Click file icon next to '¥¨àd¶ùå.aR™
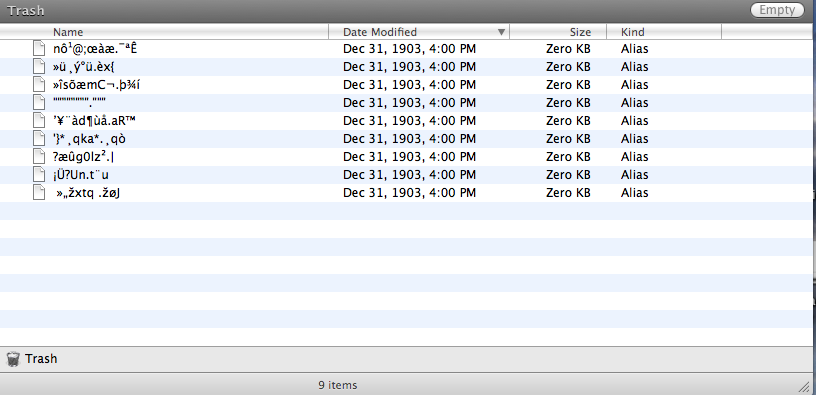 click(x=39, y=120)
